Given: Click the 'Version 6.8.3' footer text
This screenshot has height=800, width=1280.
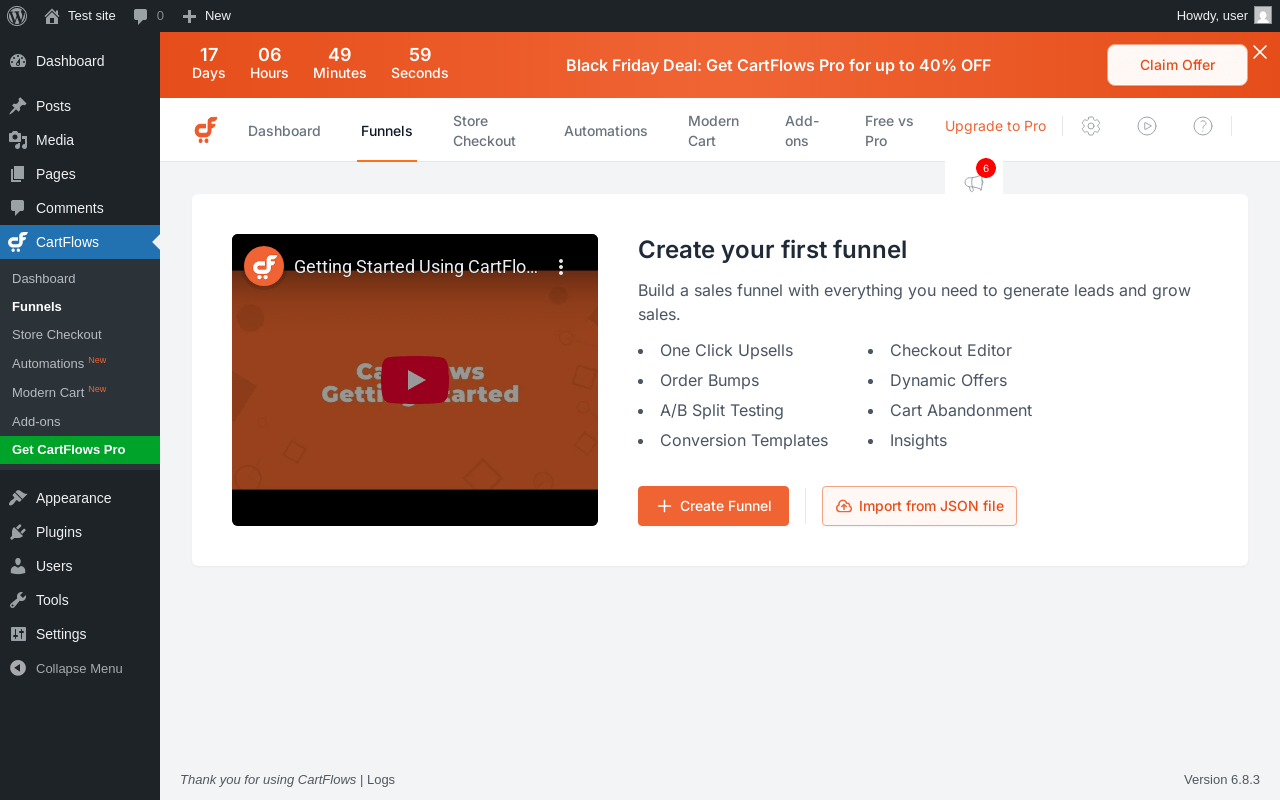Looking at the screenshot, I should [1222, 780].
